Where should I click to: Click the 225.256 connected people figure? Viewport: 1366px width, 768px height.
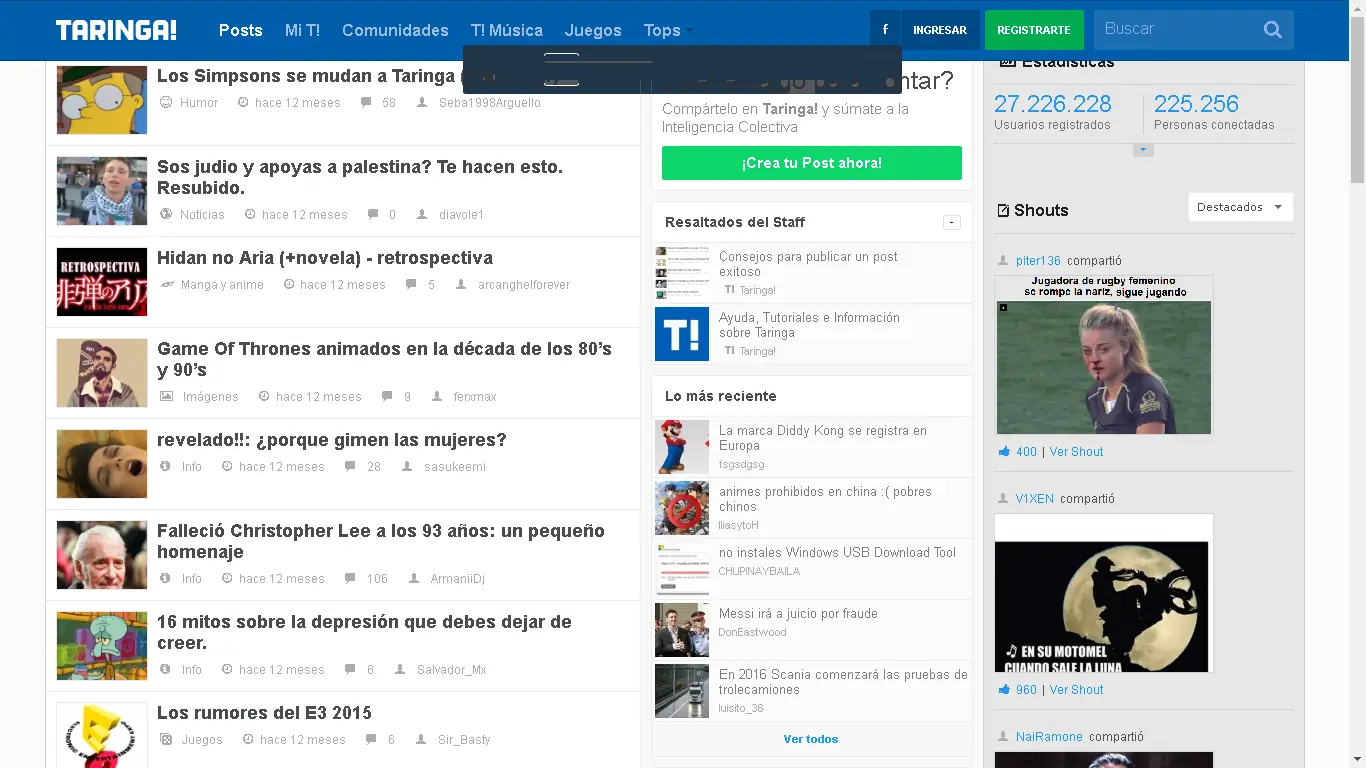[x=1196, y=104]
